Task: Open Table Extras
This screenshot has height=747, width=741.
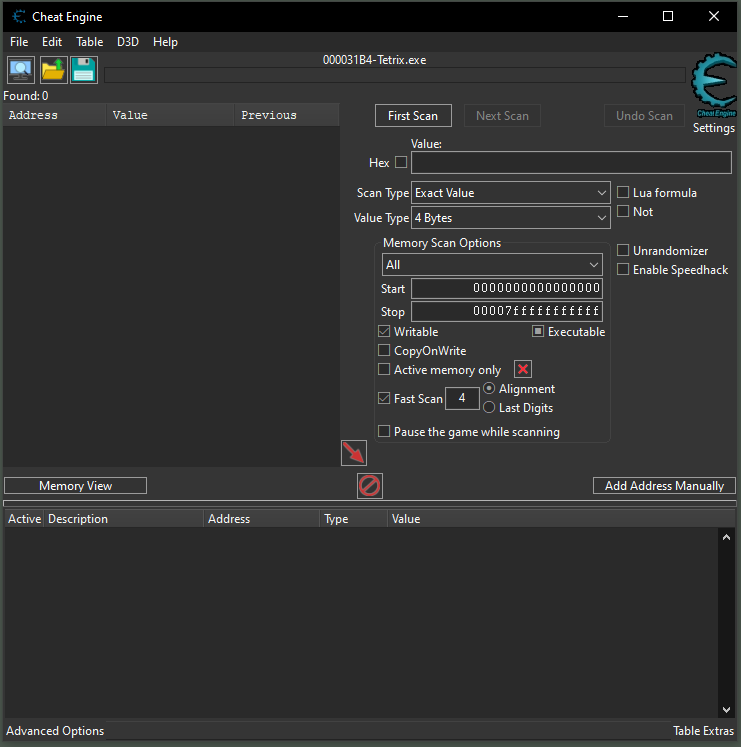Action: click(x=703, y=731)
